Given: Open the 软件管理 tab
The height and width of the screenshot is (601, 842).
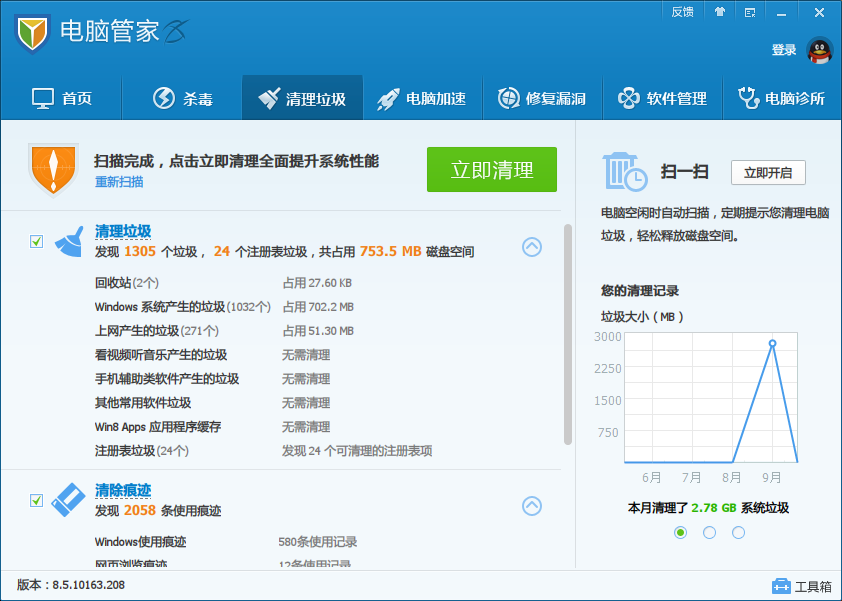Looking at the screenshot, I should pyautogui.click(x=662, y=99).
